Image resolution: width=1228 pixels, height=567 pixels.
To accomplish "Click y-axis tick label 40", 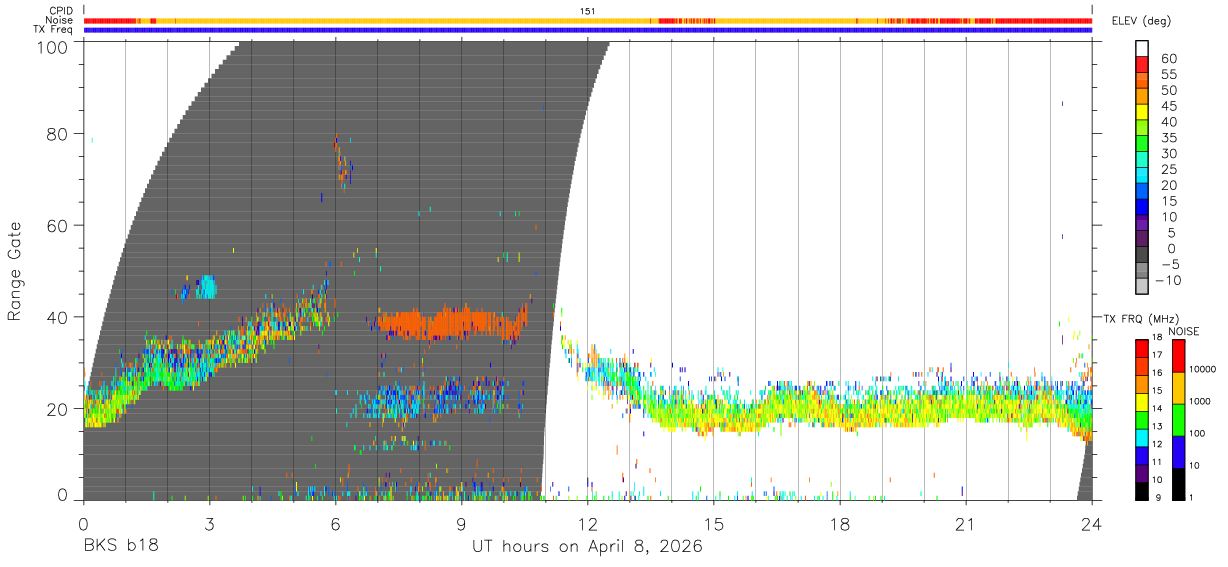I will 59,317.
